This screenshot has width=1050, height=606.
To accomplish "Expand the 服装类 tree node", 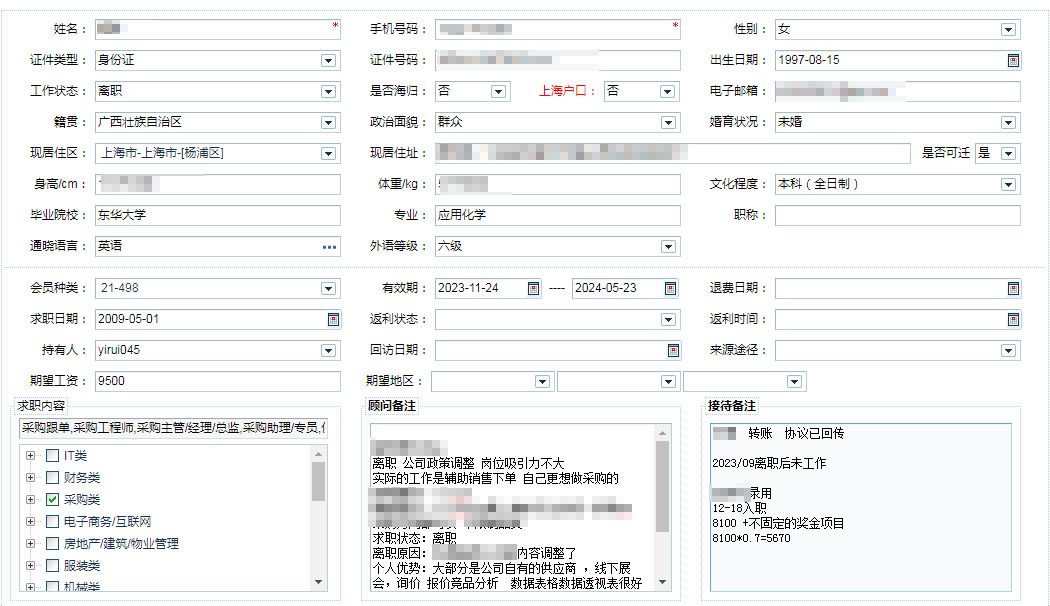I will [30, 566].
